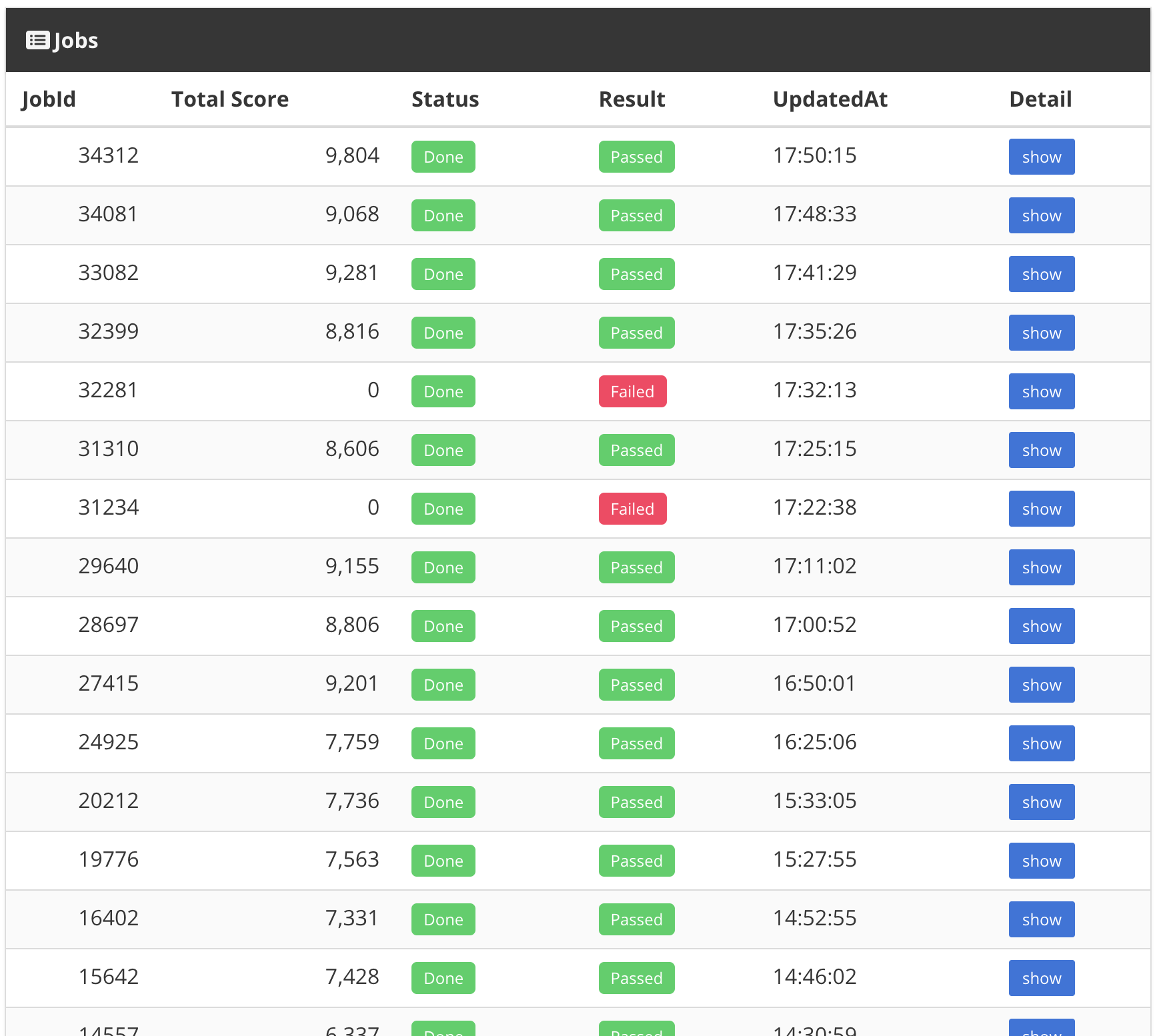Click the Jobs list icon in header
The image size is (1159, 1036).
(x=37, y=41)
